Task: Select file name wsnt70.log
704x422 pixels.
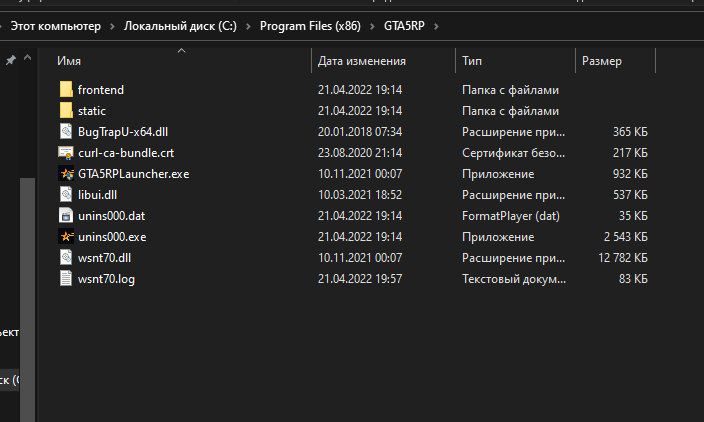Action: click(x=106, y=279)
